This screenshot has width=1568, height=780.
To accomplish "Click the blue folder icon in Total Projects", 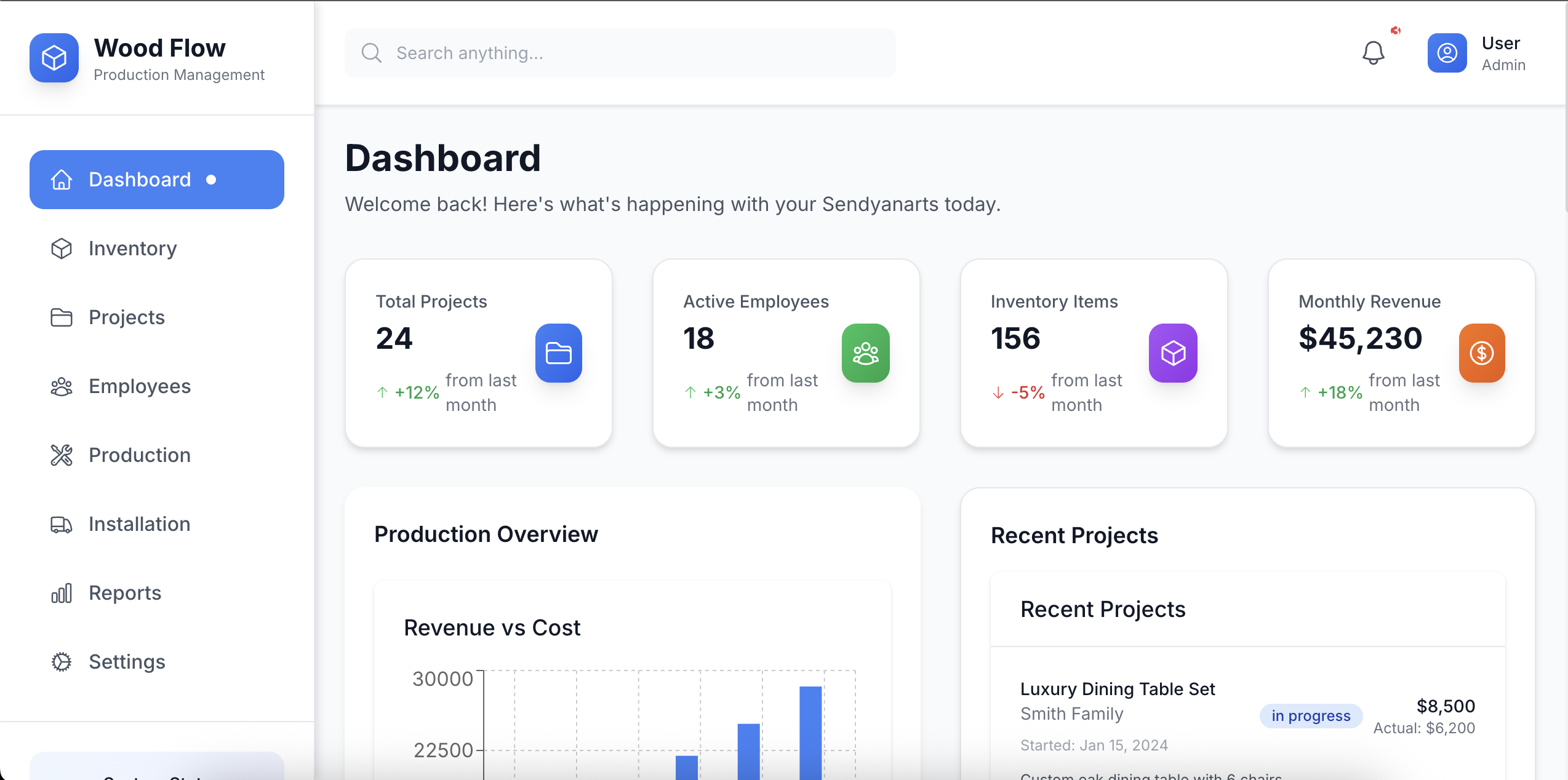I will 558,353.
